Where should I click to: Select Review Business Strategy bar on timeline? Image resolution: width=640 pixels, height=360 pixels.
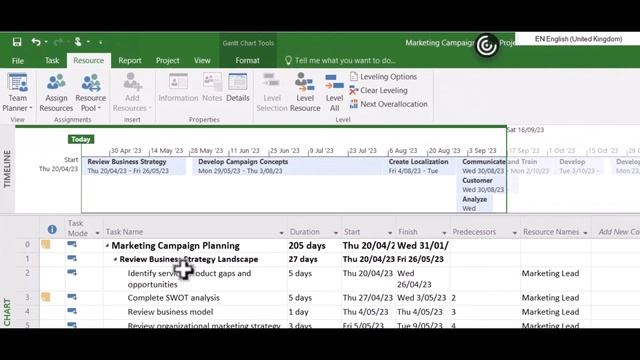click(134, 166)
